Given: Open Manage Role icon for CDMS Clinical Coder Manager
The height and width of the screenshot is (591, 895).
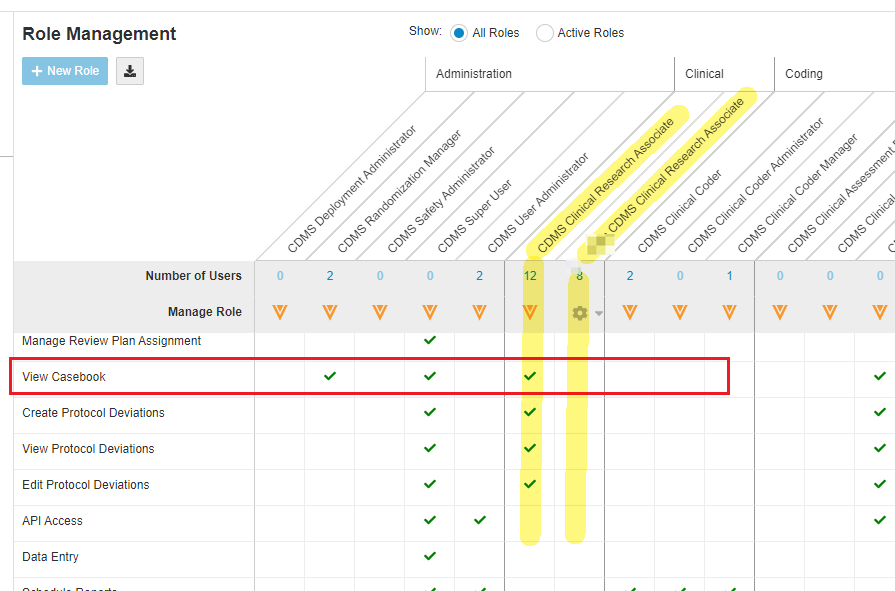Looking at the screenshot, I should click(x=730, y=312).
